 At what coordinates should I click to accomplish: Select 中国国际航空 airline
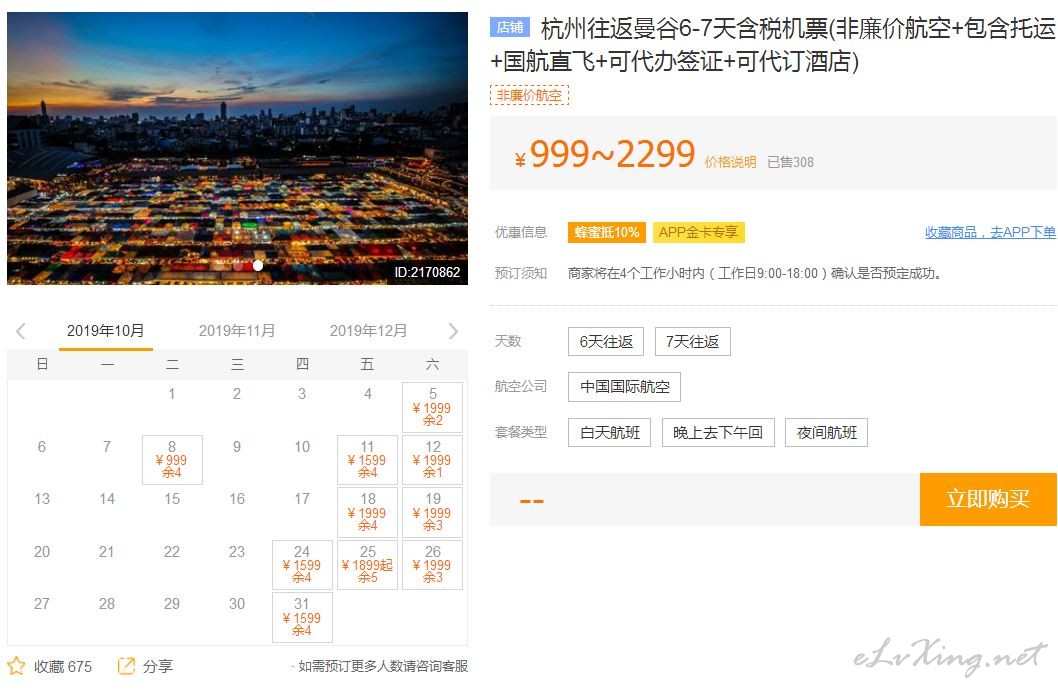[624, 386]
